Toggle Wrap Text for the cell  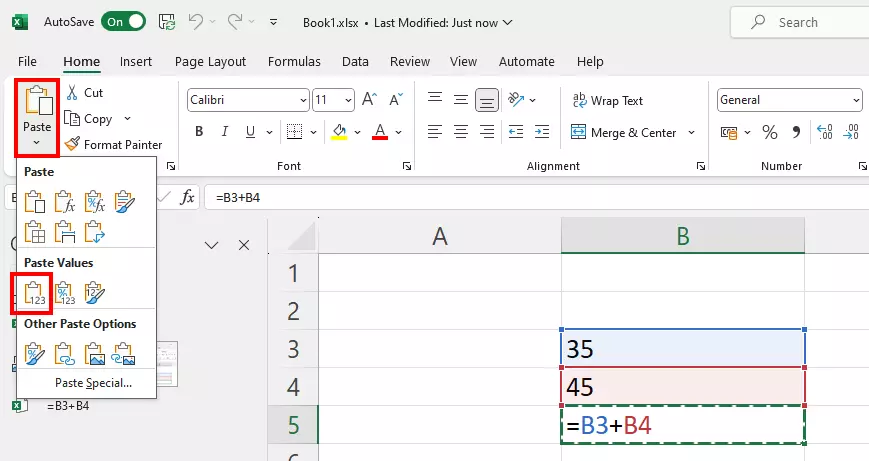click(607, 101)
